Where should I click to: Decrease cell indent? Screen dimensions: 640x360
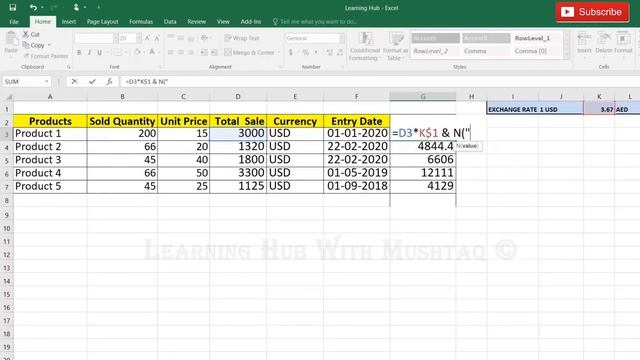[x=204, y=52]
